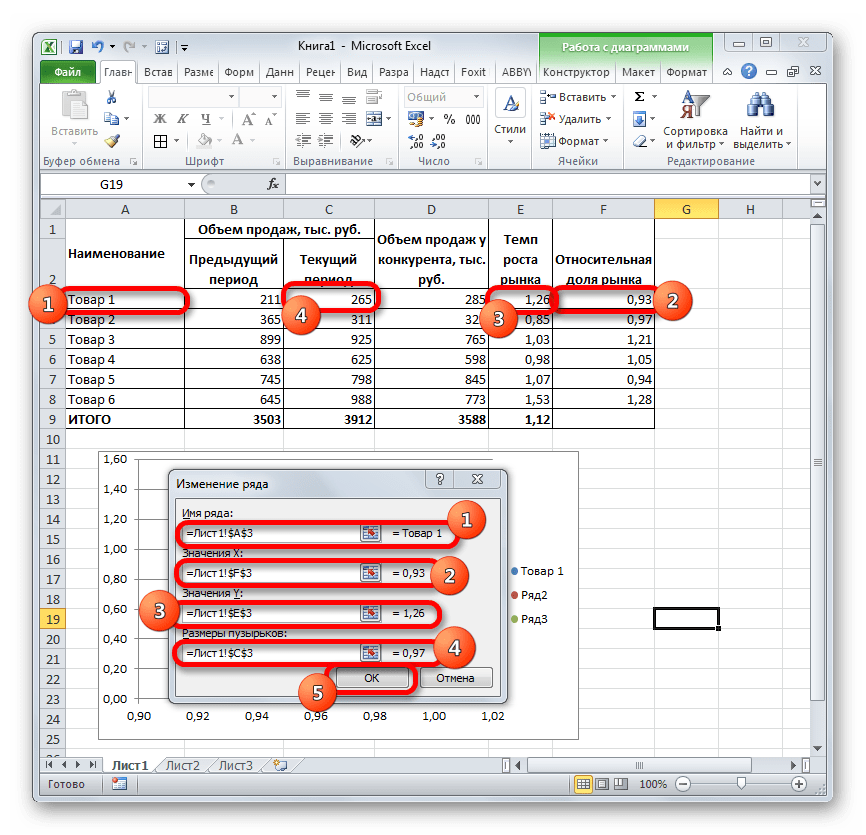Collapse dialog via Имя ряда range selector
Viewport: 866px width, 835px height.
370,533
